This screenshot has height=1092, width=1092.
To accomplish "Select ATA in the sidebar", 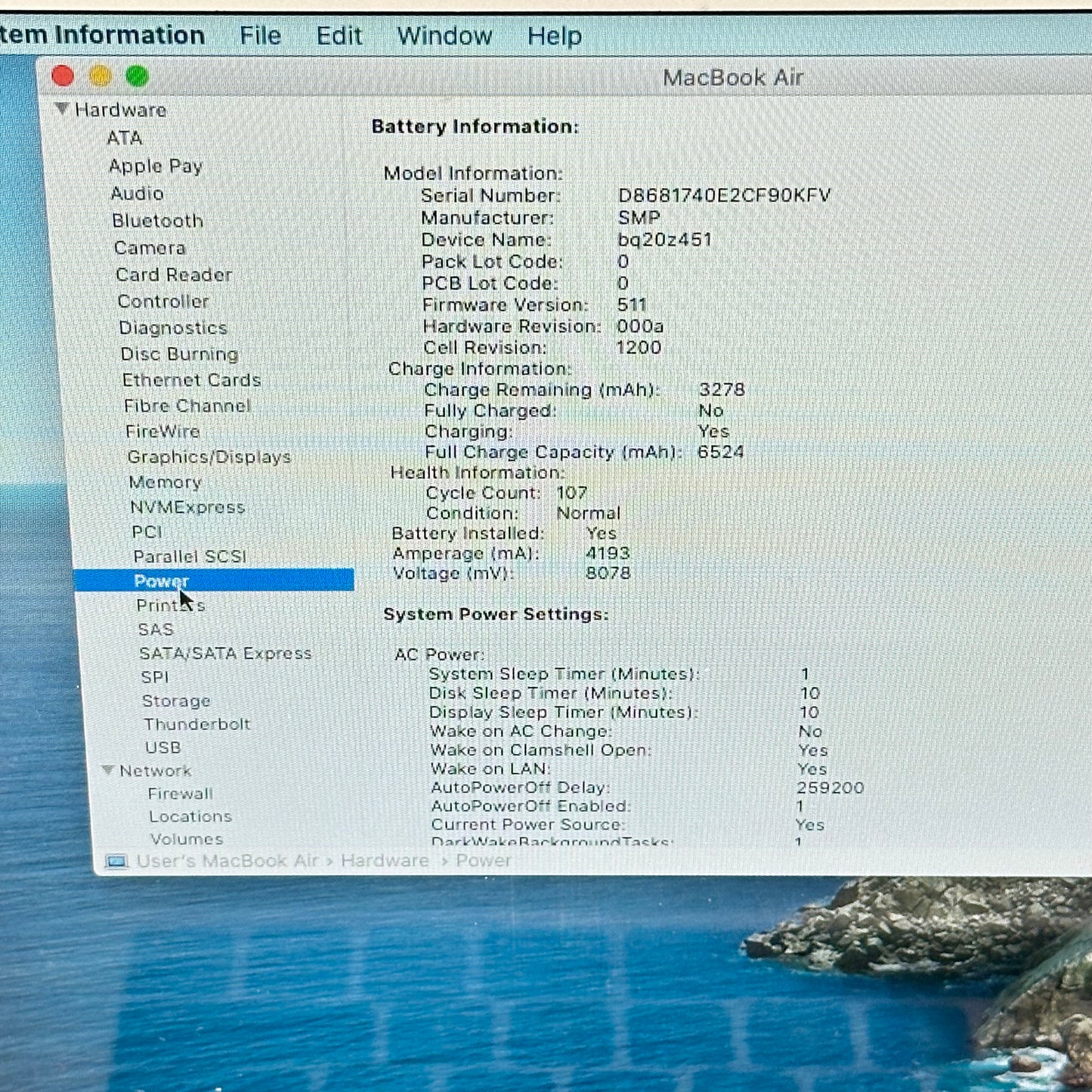I will [125, 138].
